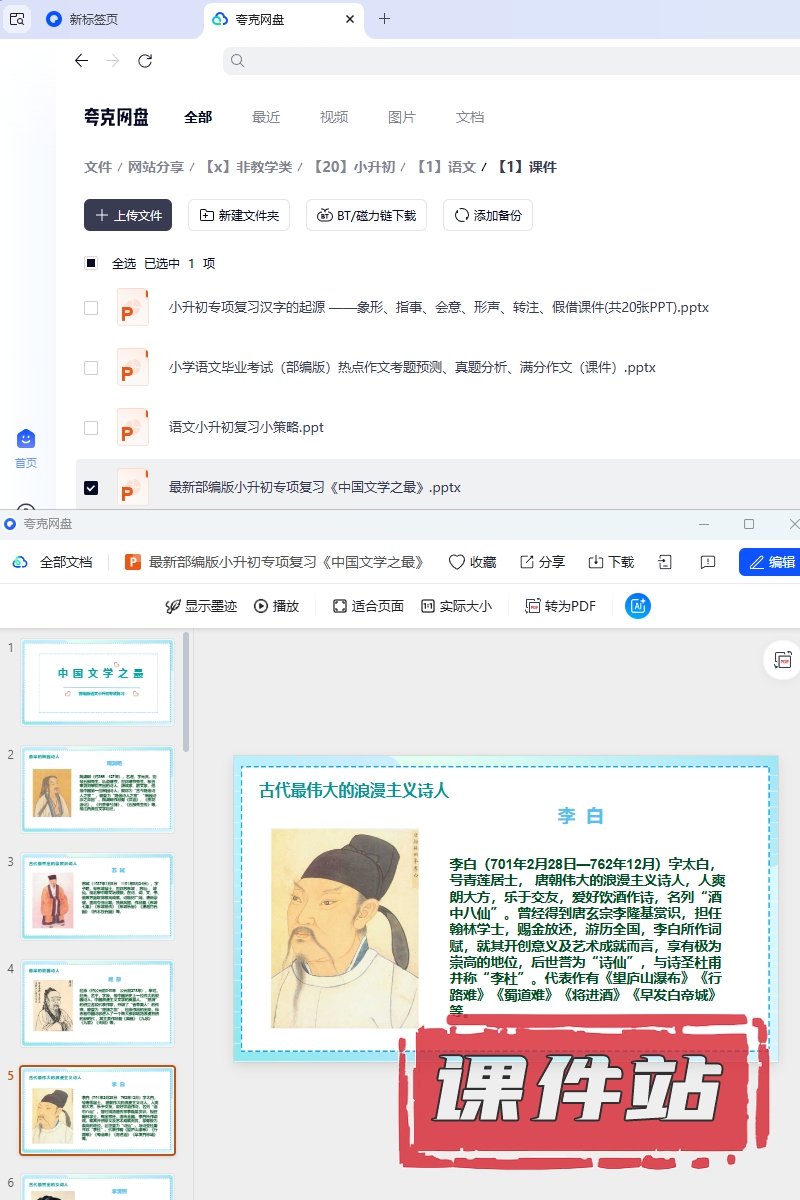Click 转为PDF convert to PDF

click(x=561, y=606)
